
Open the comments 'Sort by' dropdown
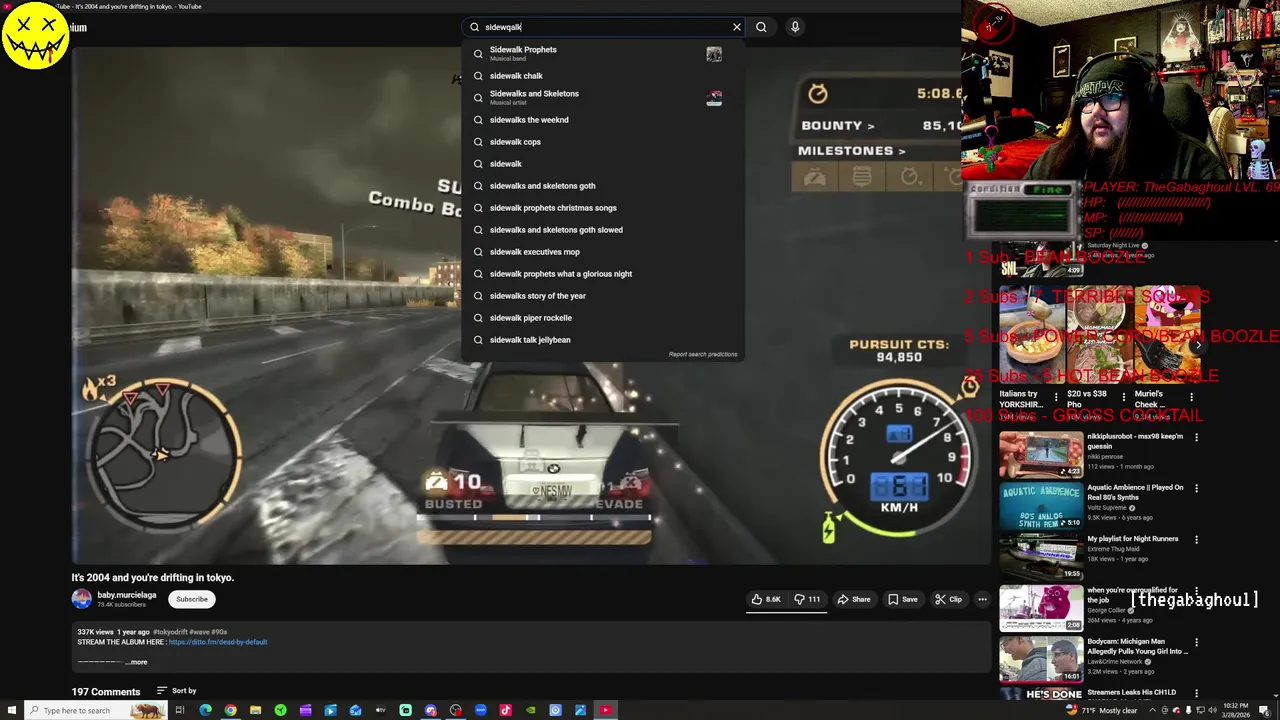177,691
